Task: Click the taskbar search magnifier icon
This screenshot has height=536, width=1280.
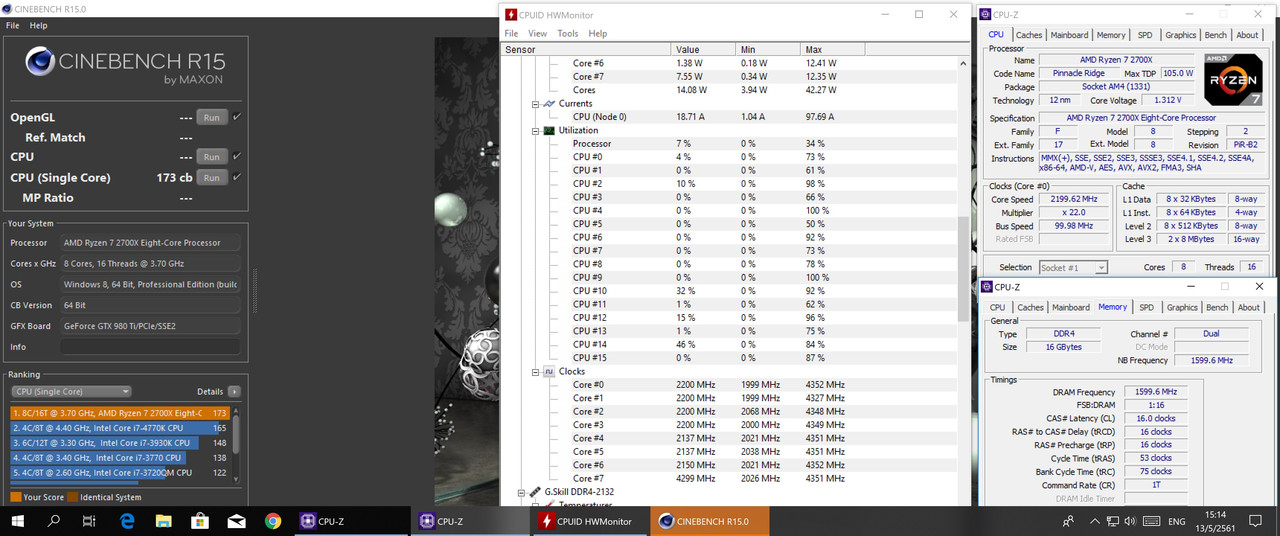Action: click(x=54, y=521)
